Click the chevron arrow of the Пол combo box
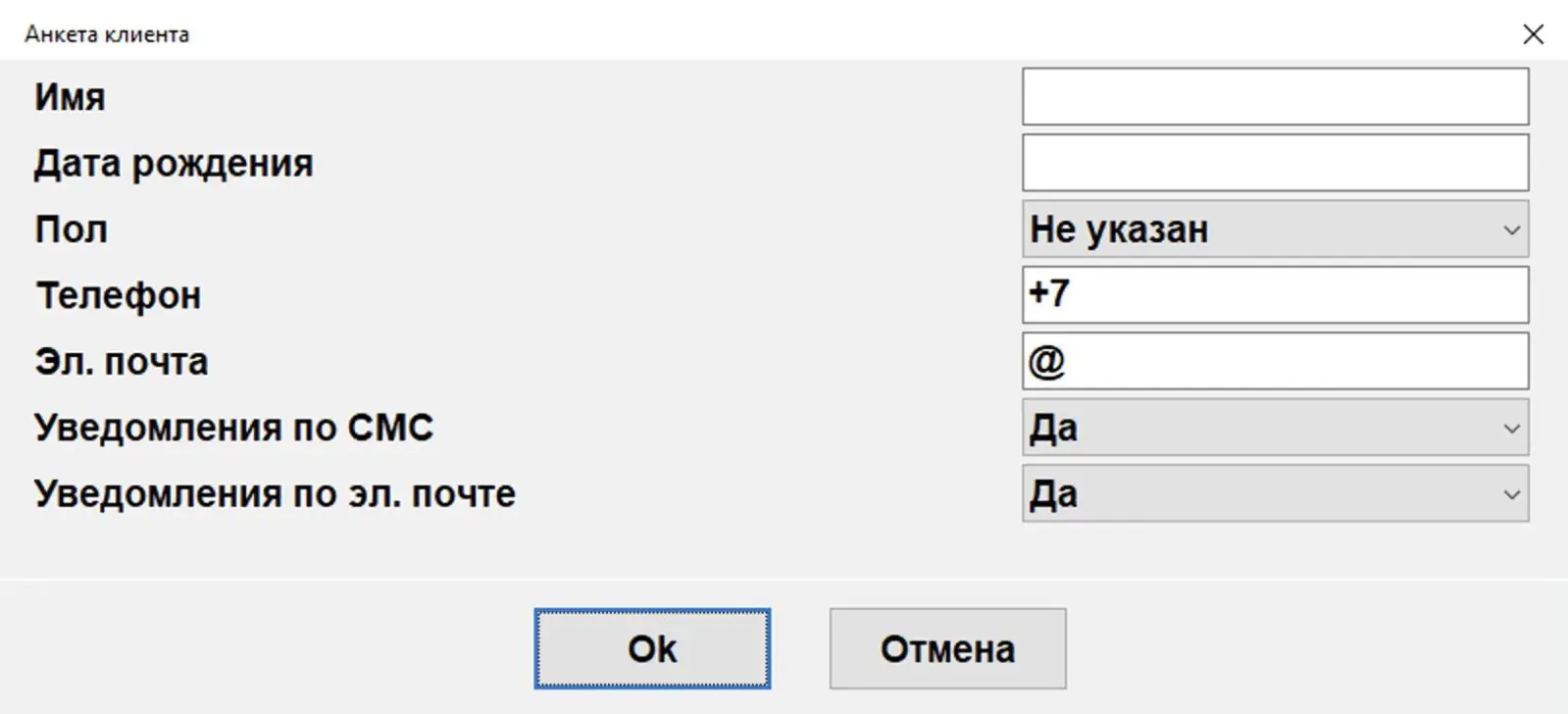The width and height of the screenshot is (1568, 714). pyautogui.click(x=1511, y=229)
